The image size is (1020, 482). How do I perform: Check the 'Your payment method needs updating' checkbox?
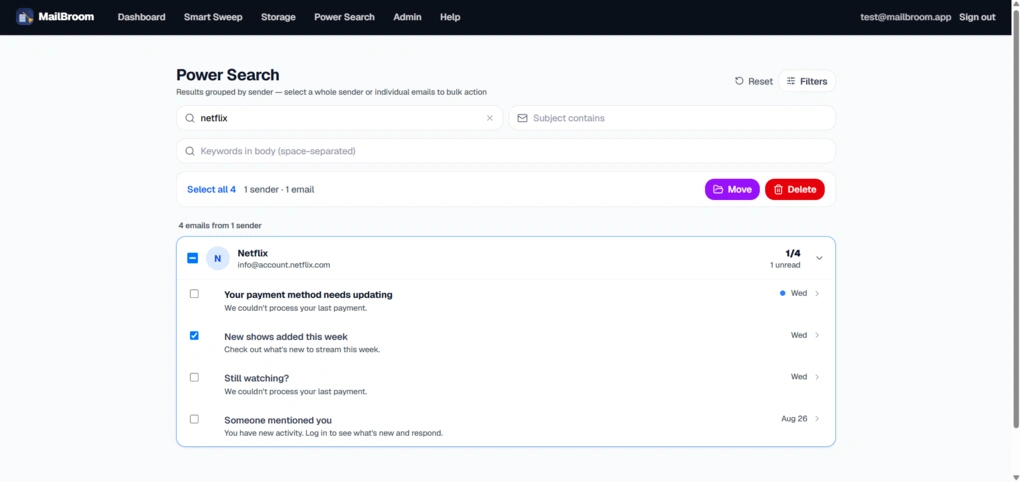point(194,294)
